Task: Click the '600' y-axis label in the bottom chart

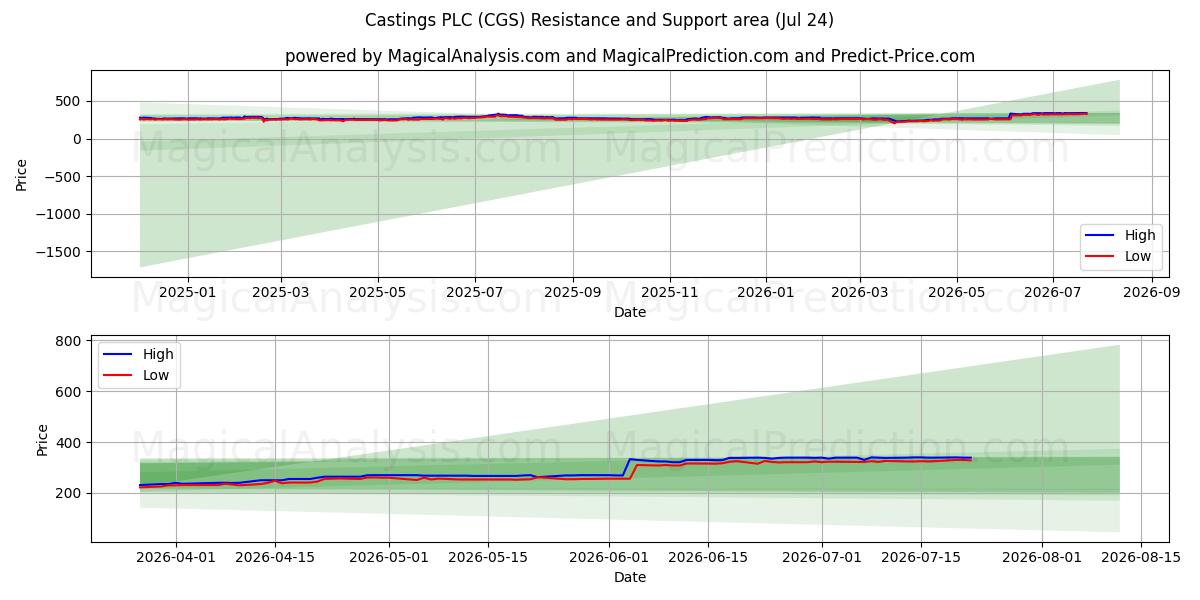Action: point(71,392)
